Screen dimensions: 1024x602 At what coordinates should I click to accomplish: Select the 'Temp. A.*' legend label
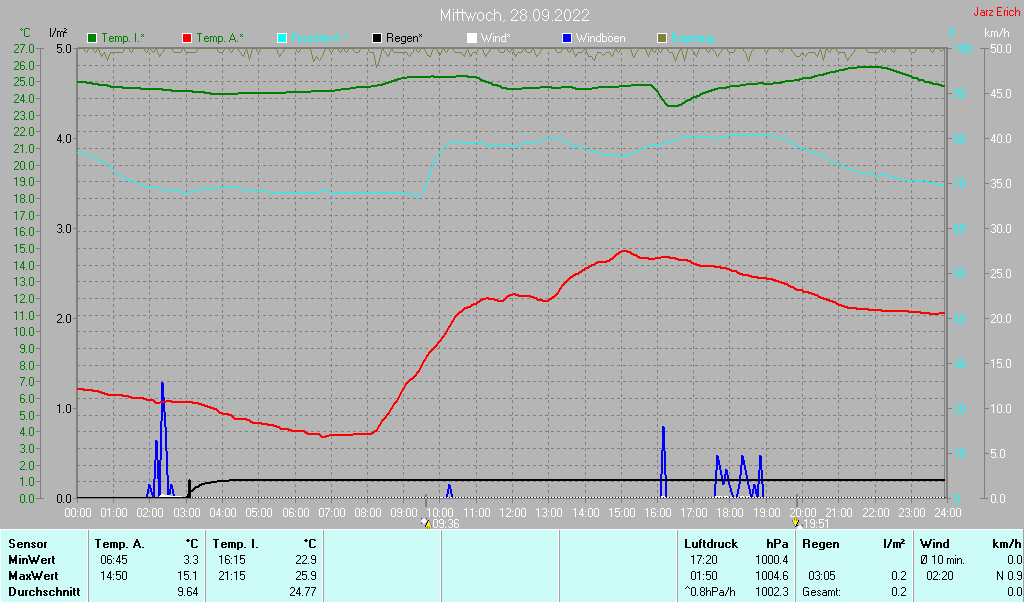(220, 39)
